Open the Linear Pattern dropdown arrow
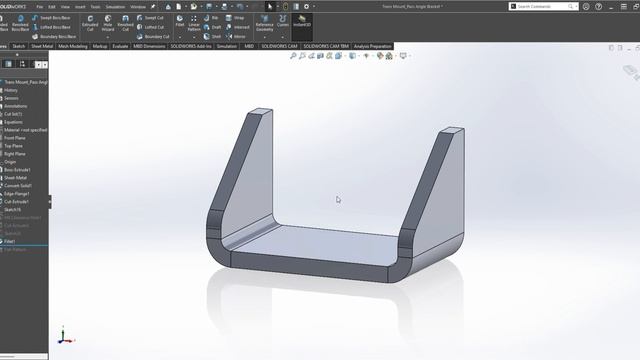640x360 pixels. coord(194,37)
